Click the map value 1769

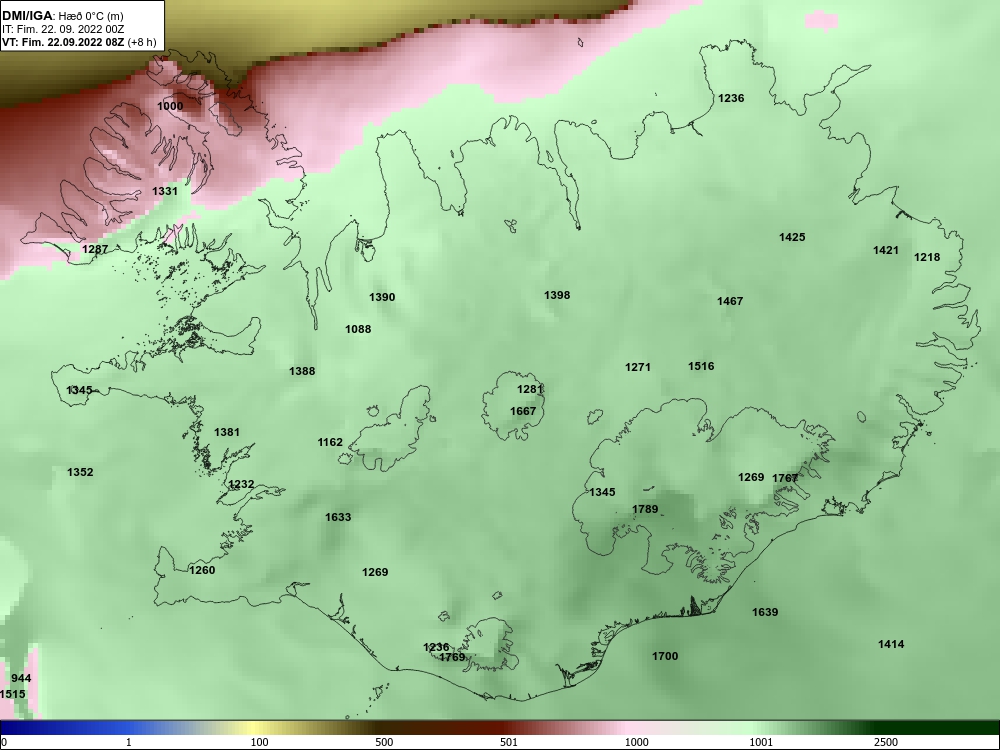pos(452,657)
